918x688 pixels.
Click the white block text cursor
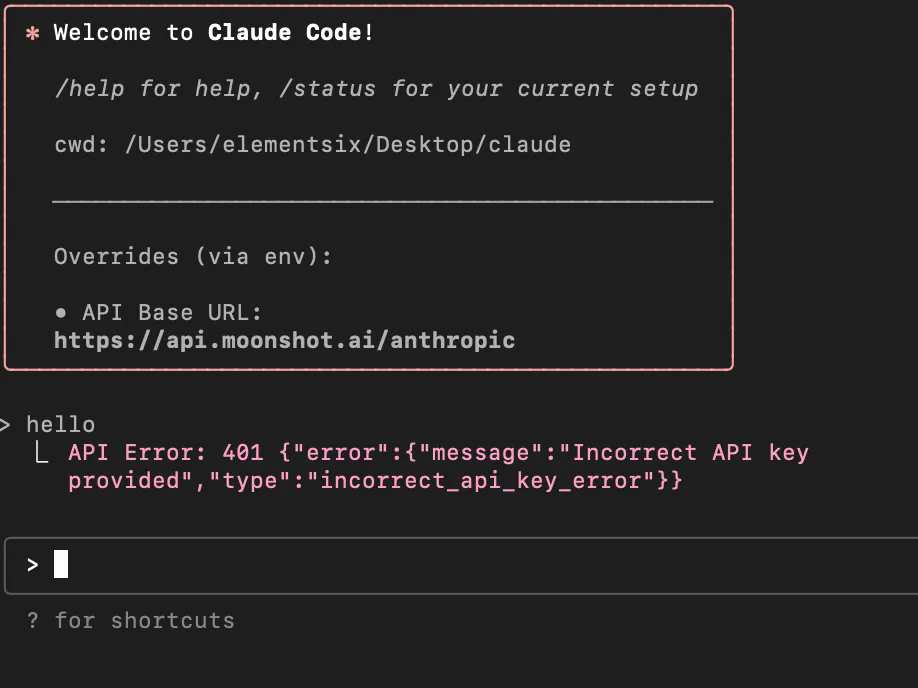(61, 564)
